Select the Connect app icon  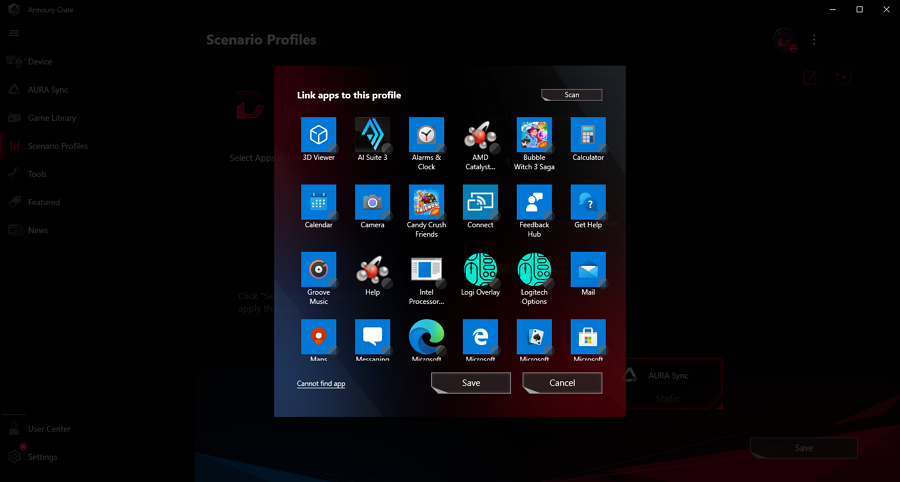pyautogui.click(x=480, y=202)
